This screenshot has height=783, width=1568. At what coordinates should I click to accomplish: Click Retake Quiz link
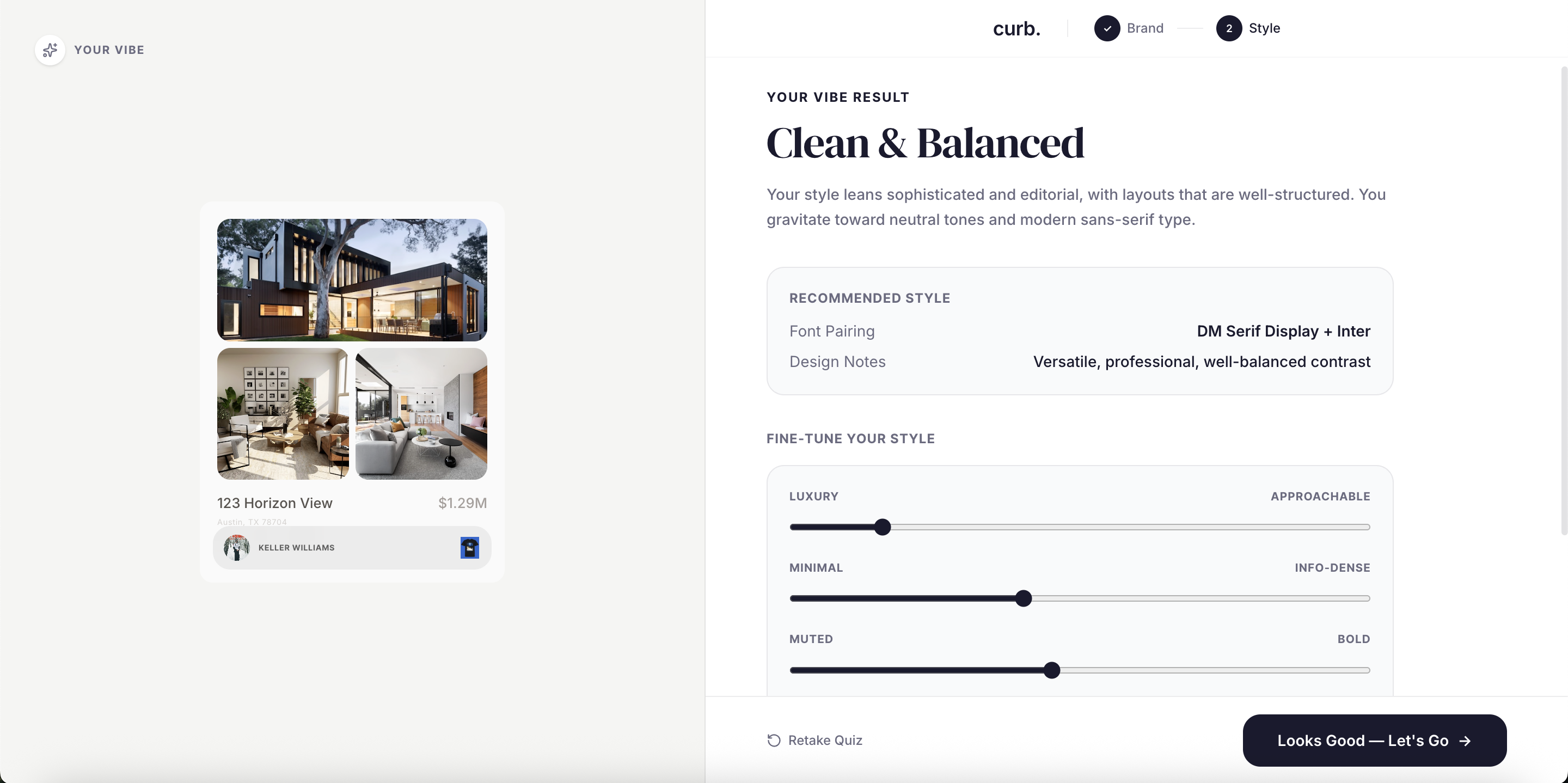tap(814, 741)
